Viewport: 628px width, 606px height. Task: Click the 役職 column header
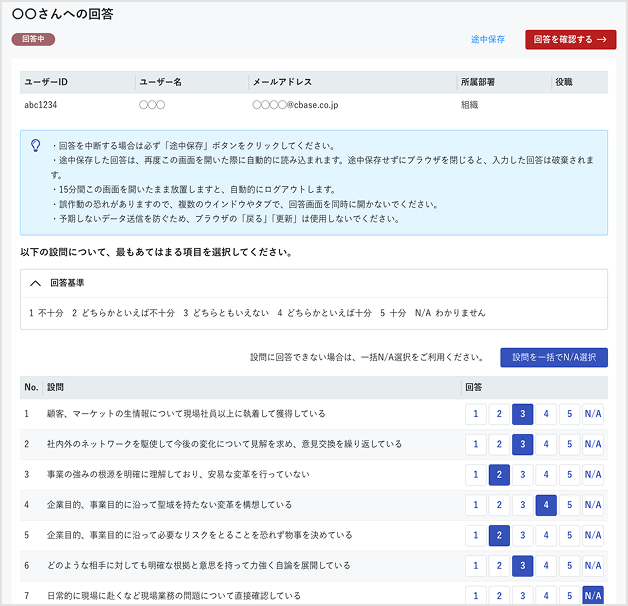[564, 82]
